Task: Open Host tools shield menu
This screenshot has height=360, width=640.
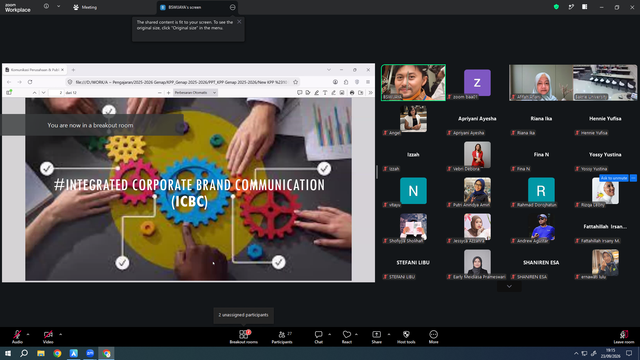Action: pyautogui.click(x=406, y=336)
